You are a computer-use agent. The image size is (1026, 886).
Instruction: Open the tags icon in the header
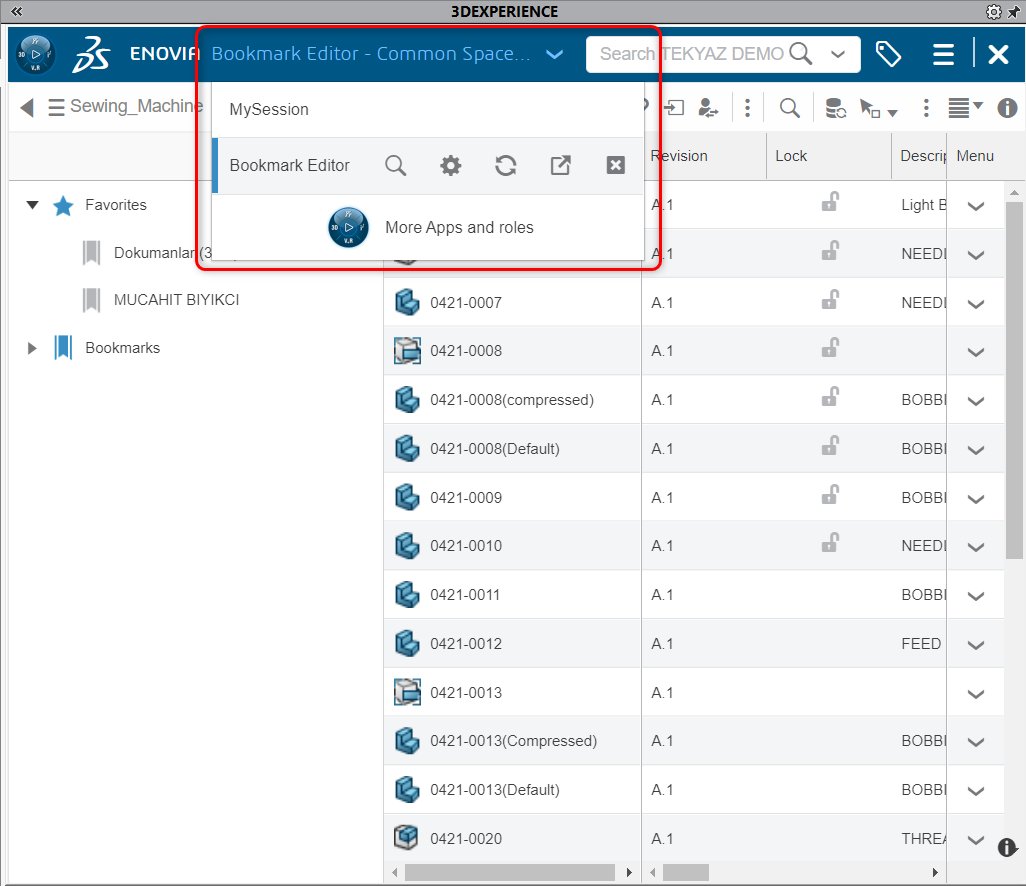888,54
